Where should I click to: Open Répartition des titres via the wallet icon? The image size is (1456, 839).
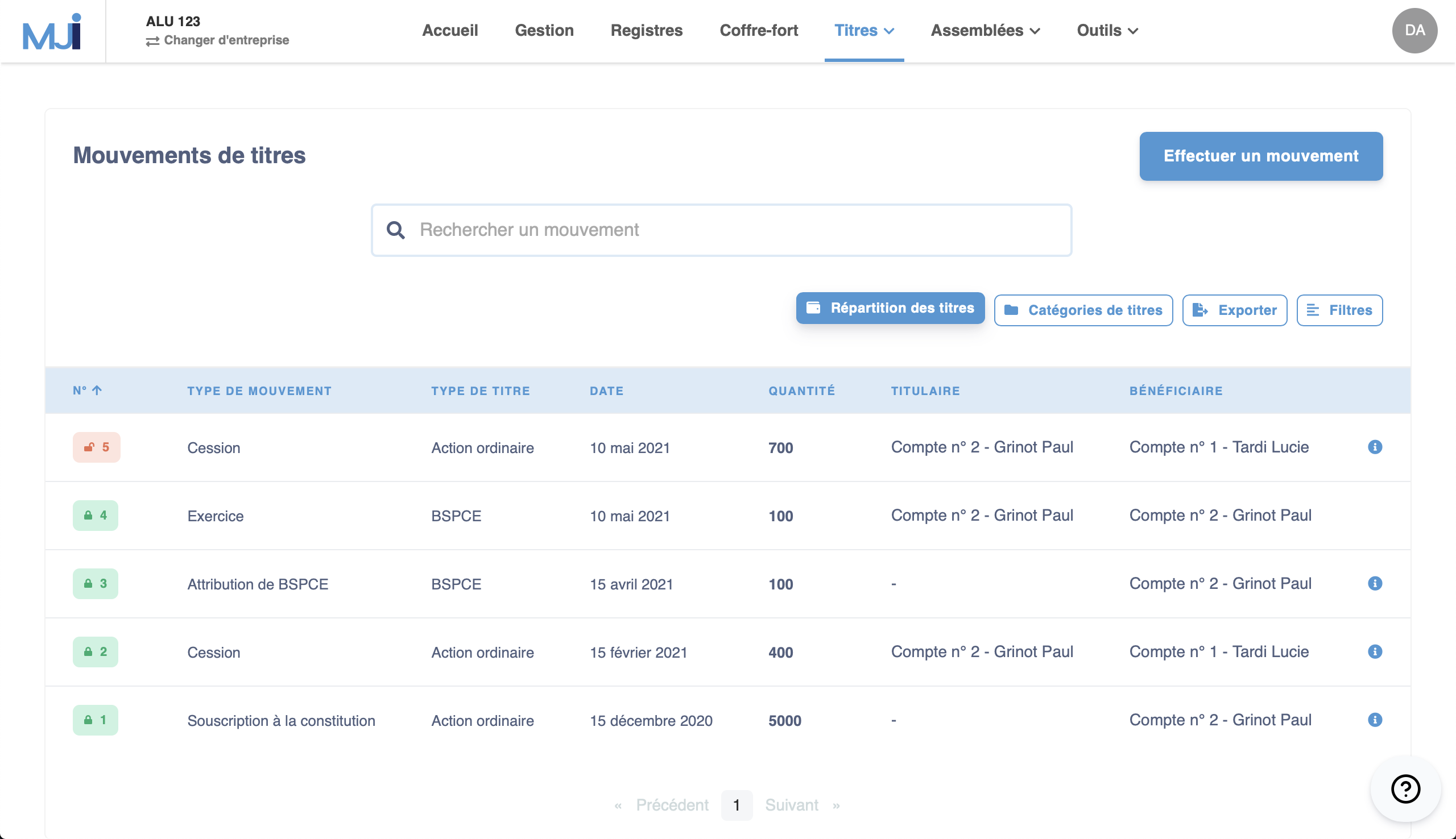tap(813, 308)
